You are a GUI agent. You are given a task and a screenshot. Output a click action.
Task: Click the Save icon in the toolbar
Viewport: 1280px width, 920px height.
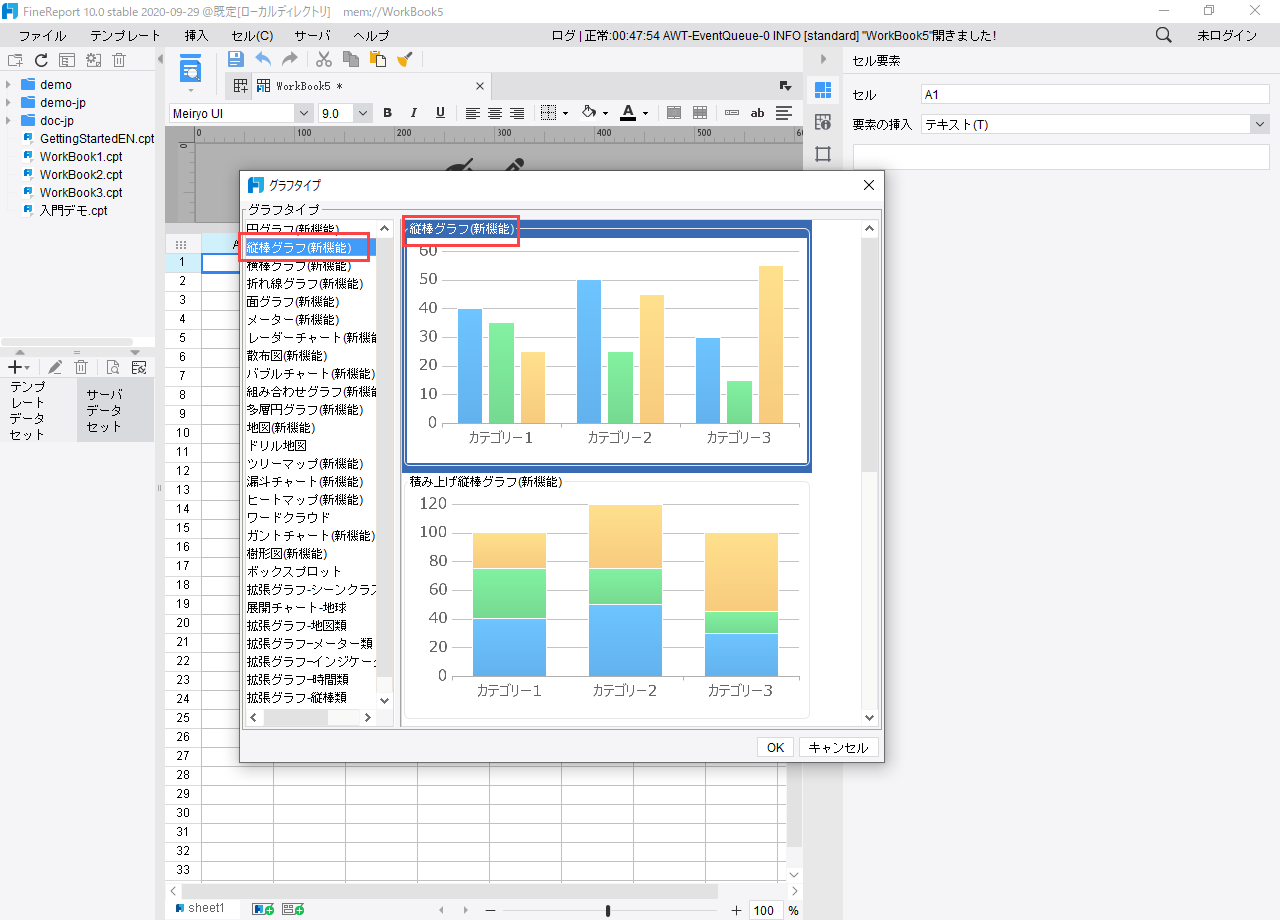click(x=236, y=60)
